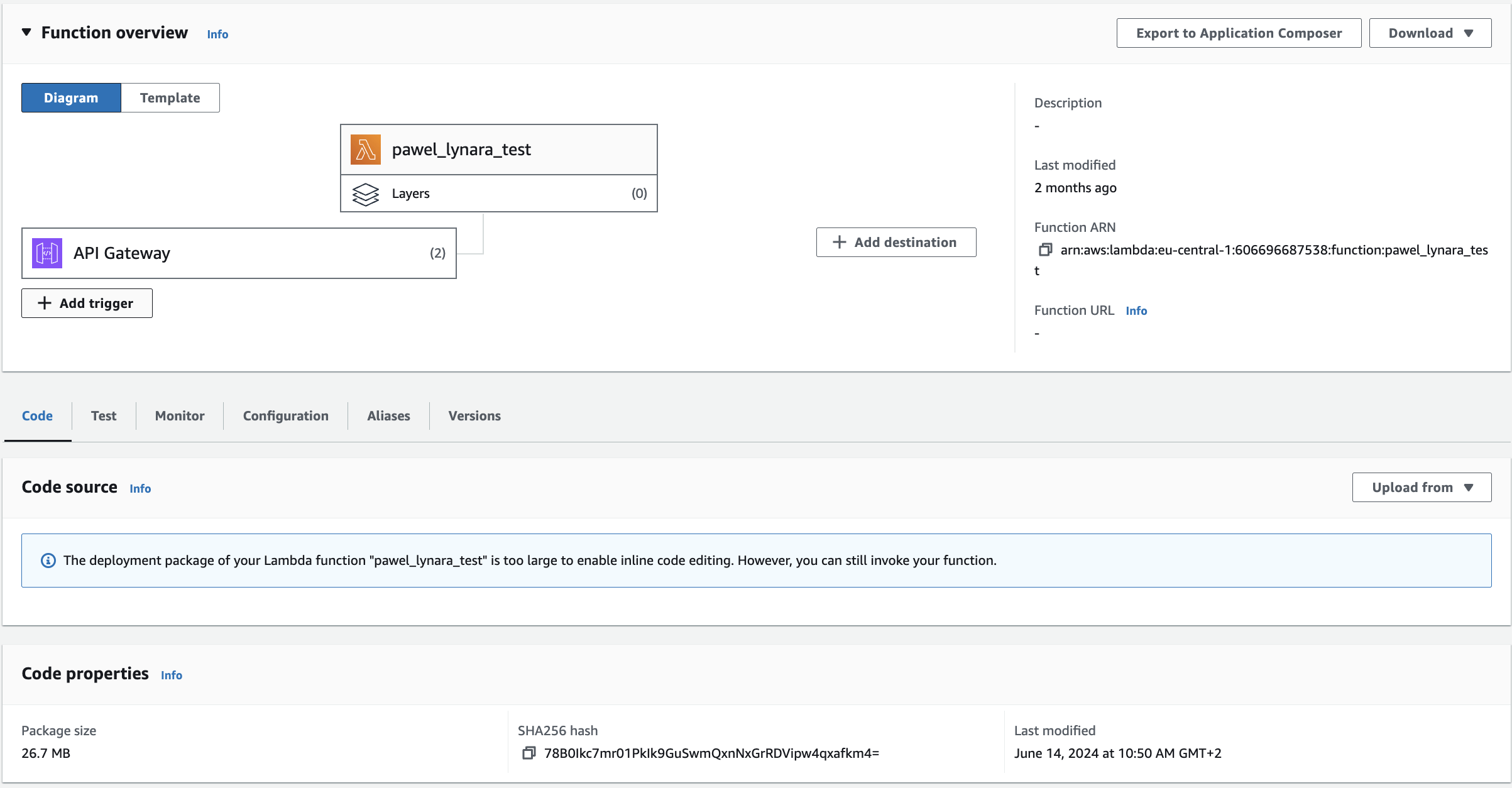Screen dimensions: 1512x788
Task: Click Export to Application Composer button
Action: [1238, 33]
